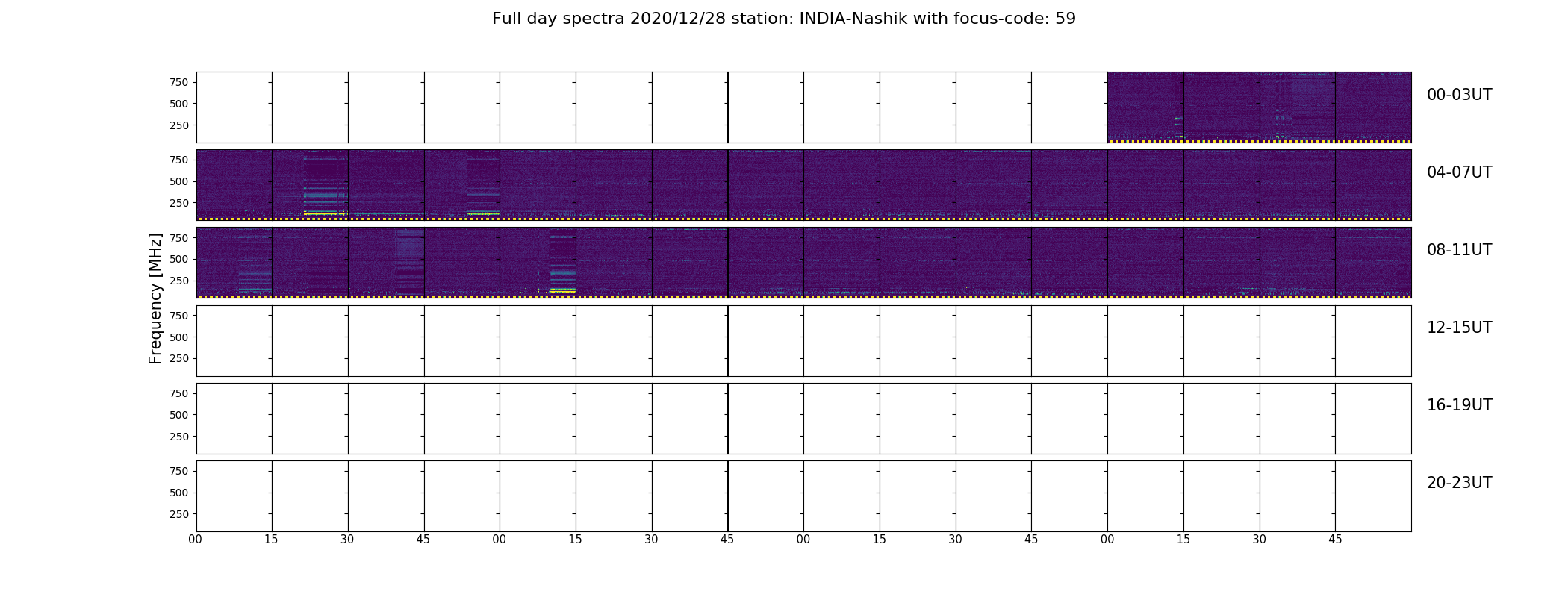Click the '20-23UT' row label

(x=1459, y=483)
